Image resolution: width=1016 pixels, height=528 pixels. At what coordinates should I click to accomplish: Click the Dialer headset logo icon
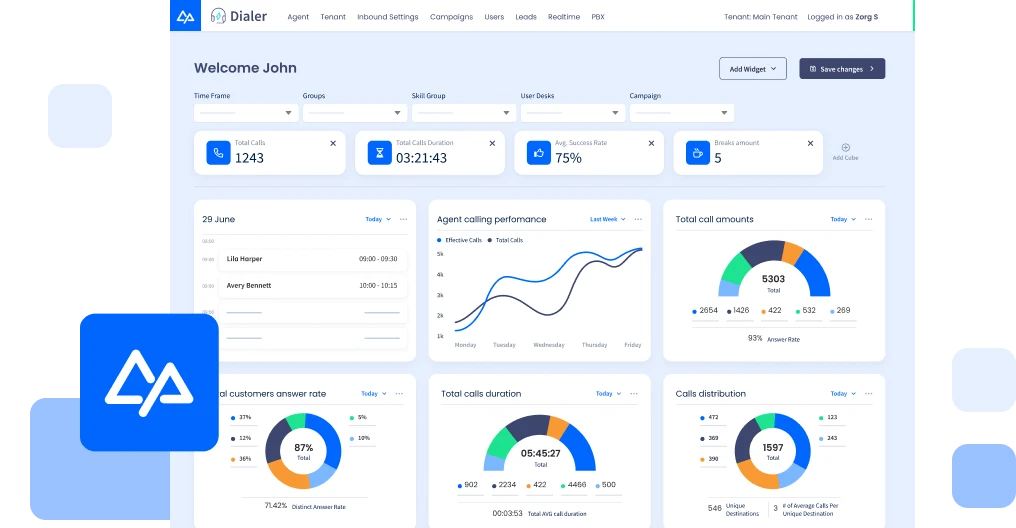tap(218, 16)
